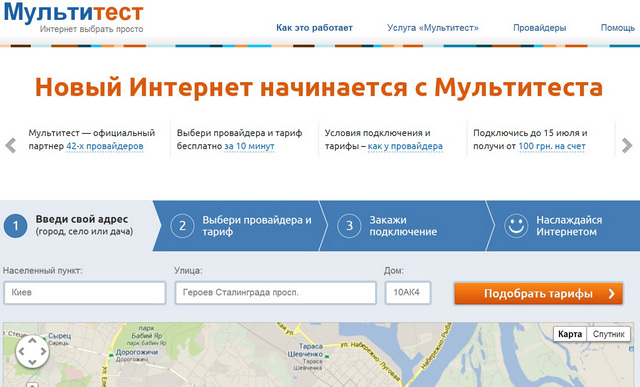
Task: Click the Улица: label
Action: [188, 271]
